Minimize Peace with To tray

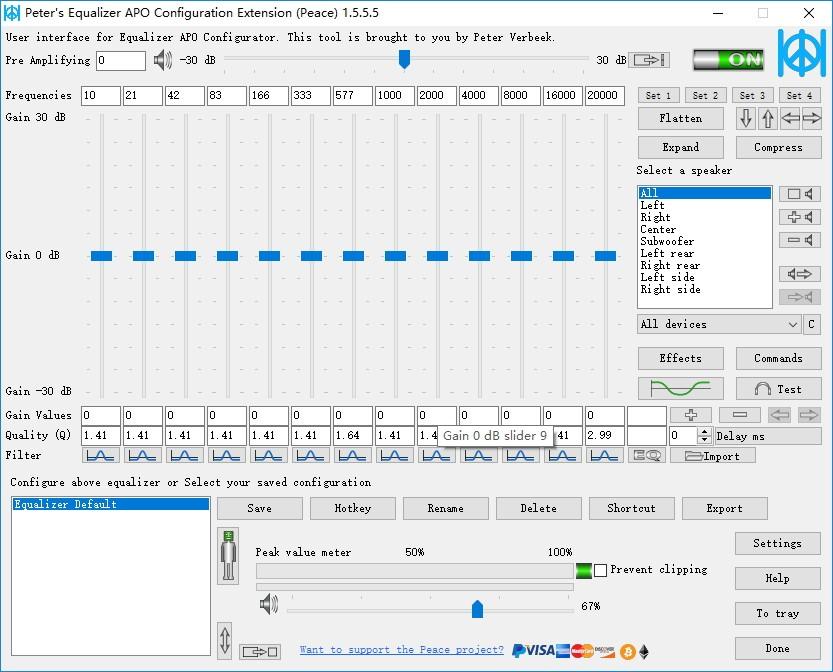778,613
